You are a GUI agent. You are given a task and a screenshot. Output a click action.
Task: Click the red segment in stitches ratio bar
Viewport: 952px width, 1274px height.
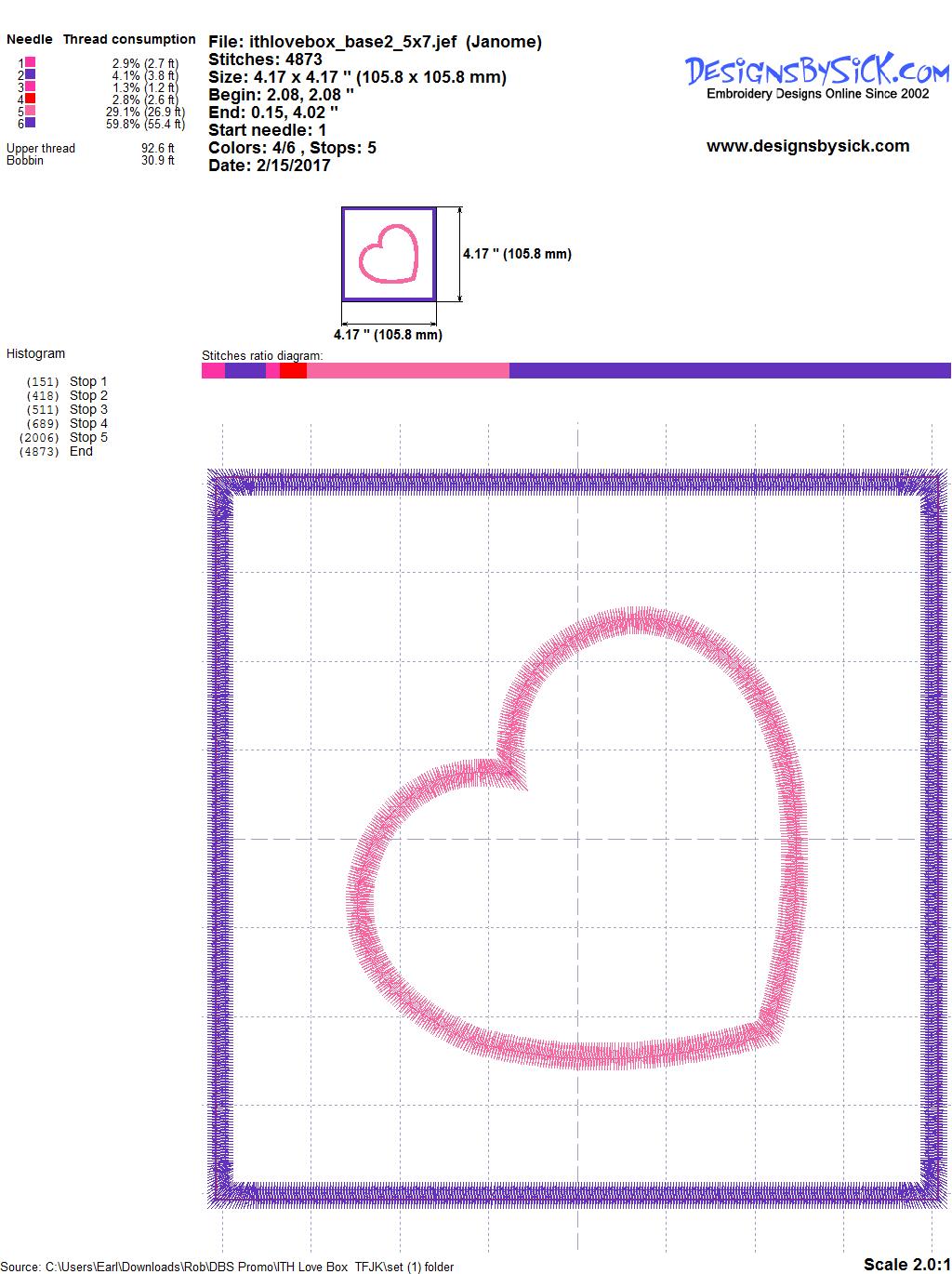[x=293, y=371]
